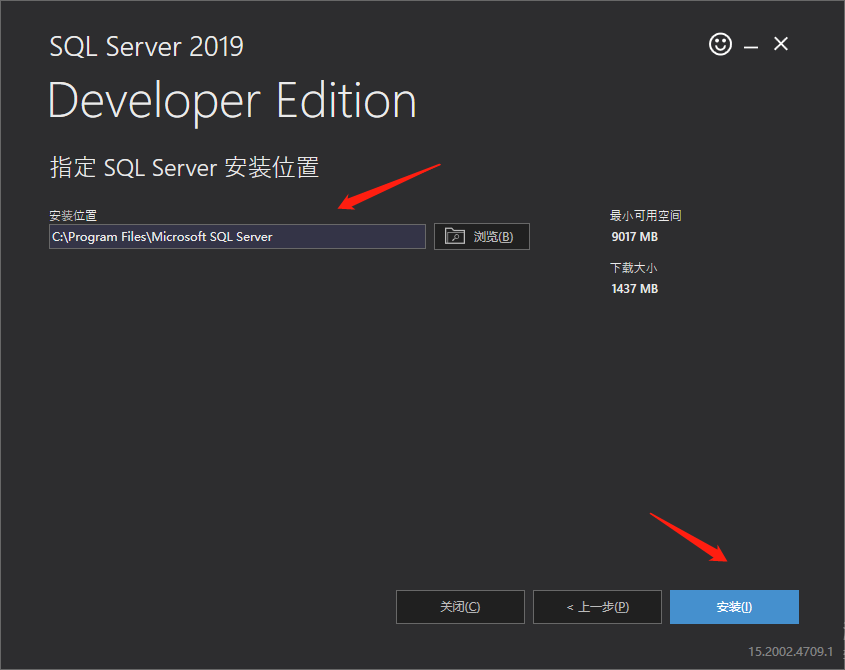
Task: Place cursor in the C:\Program Files path box
Action: pos(237,236)
